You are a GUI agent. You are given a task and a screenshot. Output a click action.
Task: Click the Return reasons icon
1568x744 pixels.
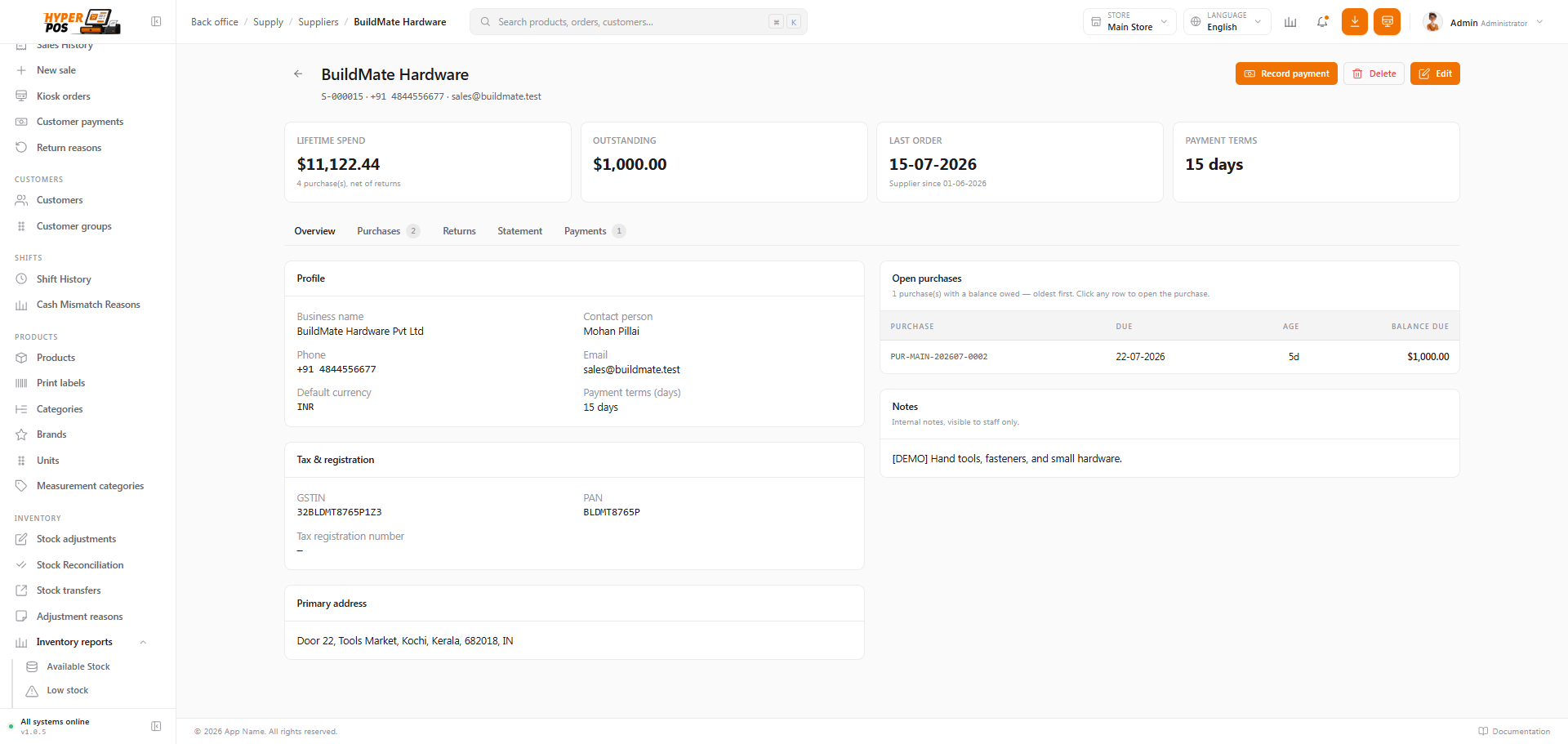(x=21, y=148)
